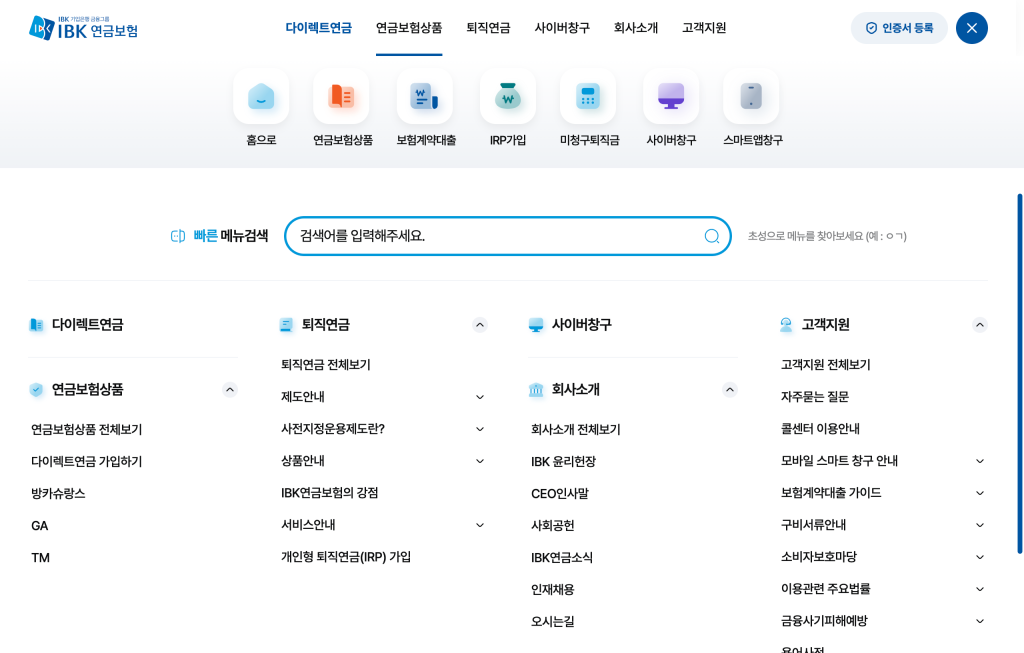1024x653 pixels.
Task: Close the full menu with X button
Action: [x=971, y=28]
